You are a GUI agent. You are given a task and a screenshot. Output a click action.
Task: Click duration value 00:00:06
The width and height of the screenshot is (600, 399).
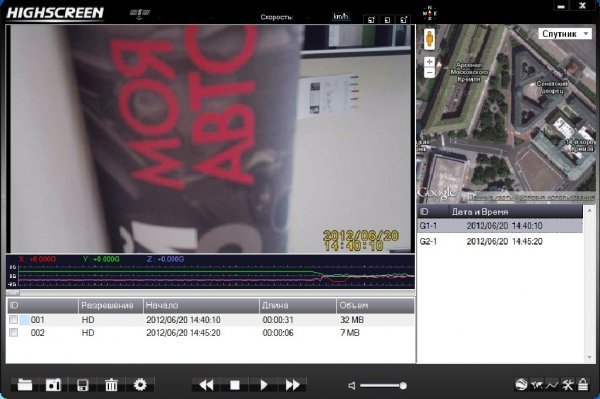coord(278,333)
